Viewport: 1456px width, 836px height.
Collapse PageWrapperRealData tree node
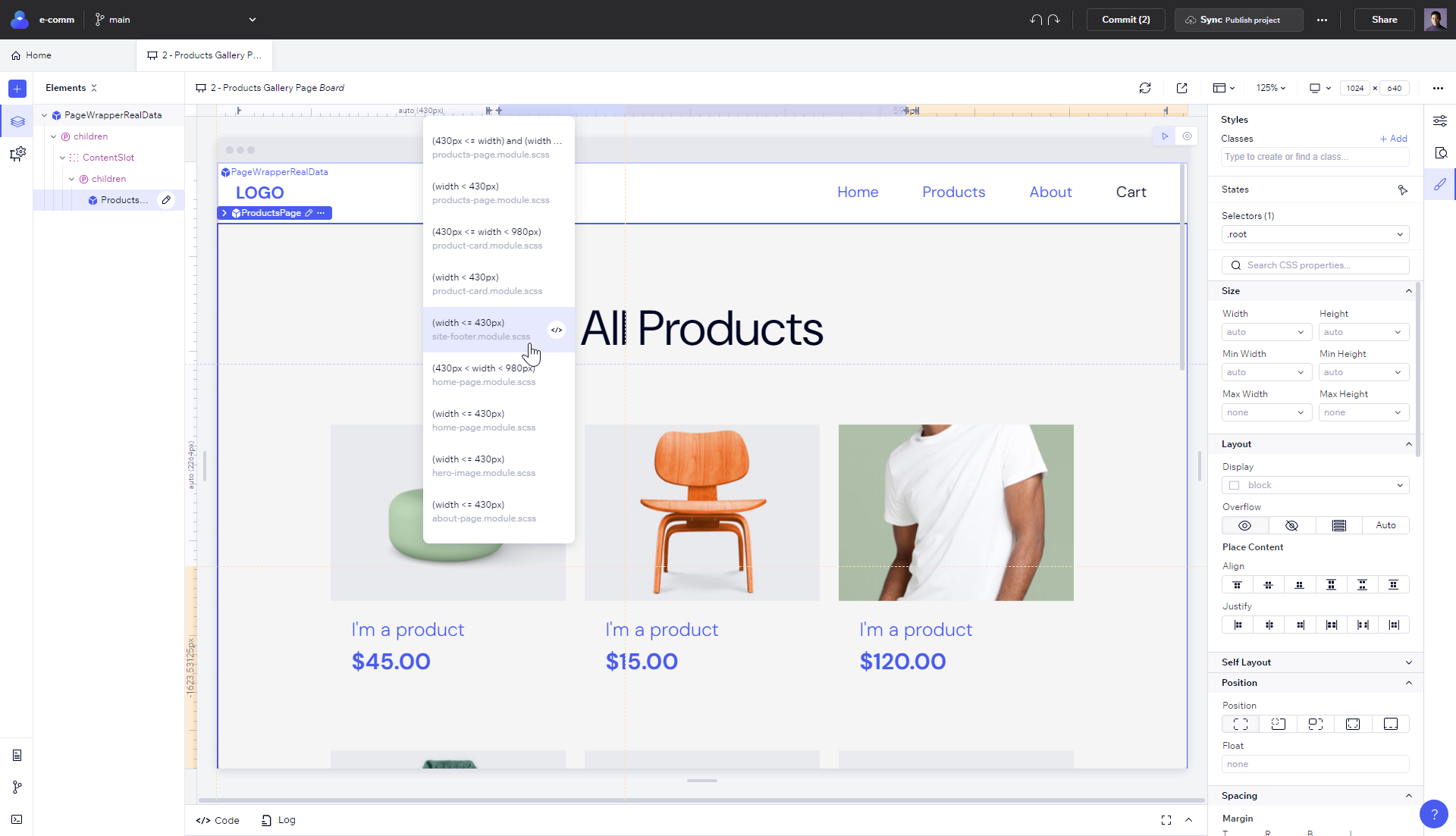[x=44, y=115]
